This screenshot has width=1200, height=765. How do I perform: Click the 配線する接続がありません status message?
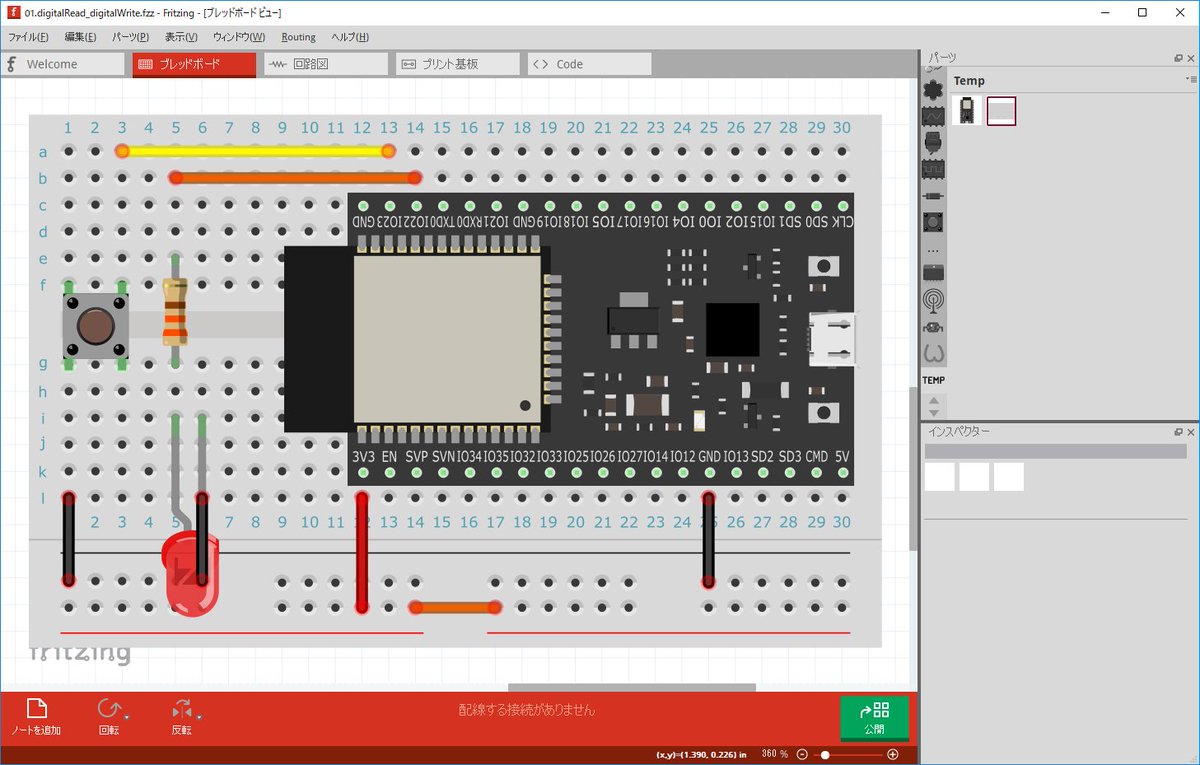click(527, 710)
